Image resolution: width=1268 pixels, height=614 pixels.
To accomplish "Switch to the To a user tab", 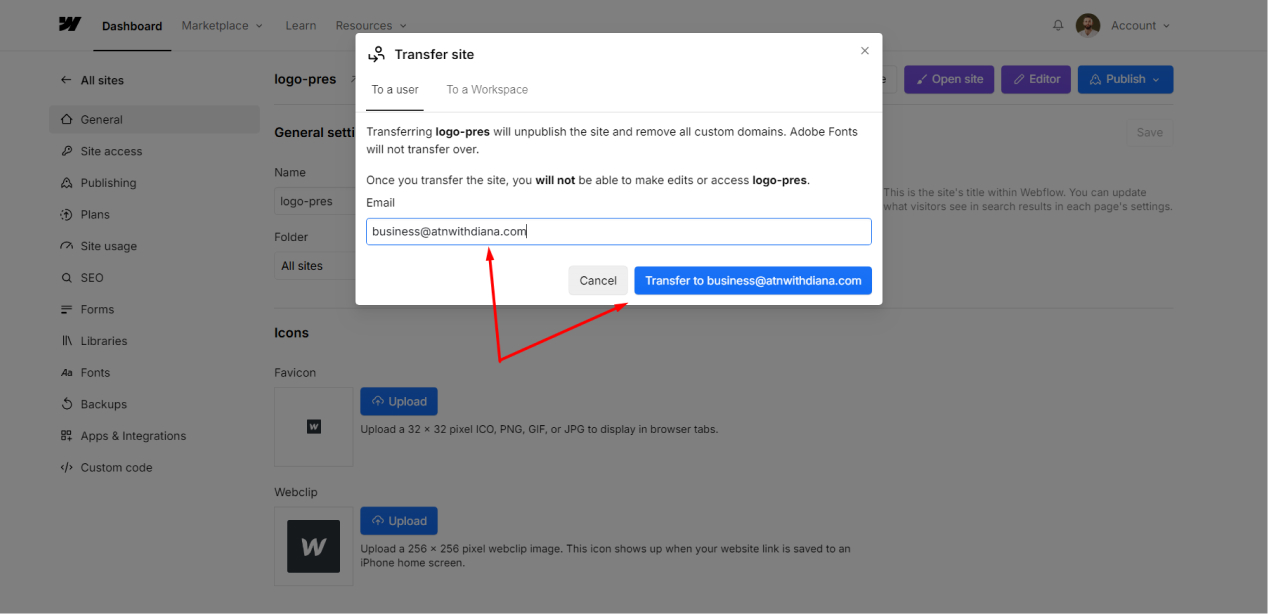I will click(395, 89).
